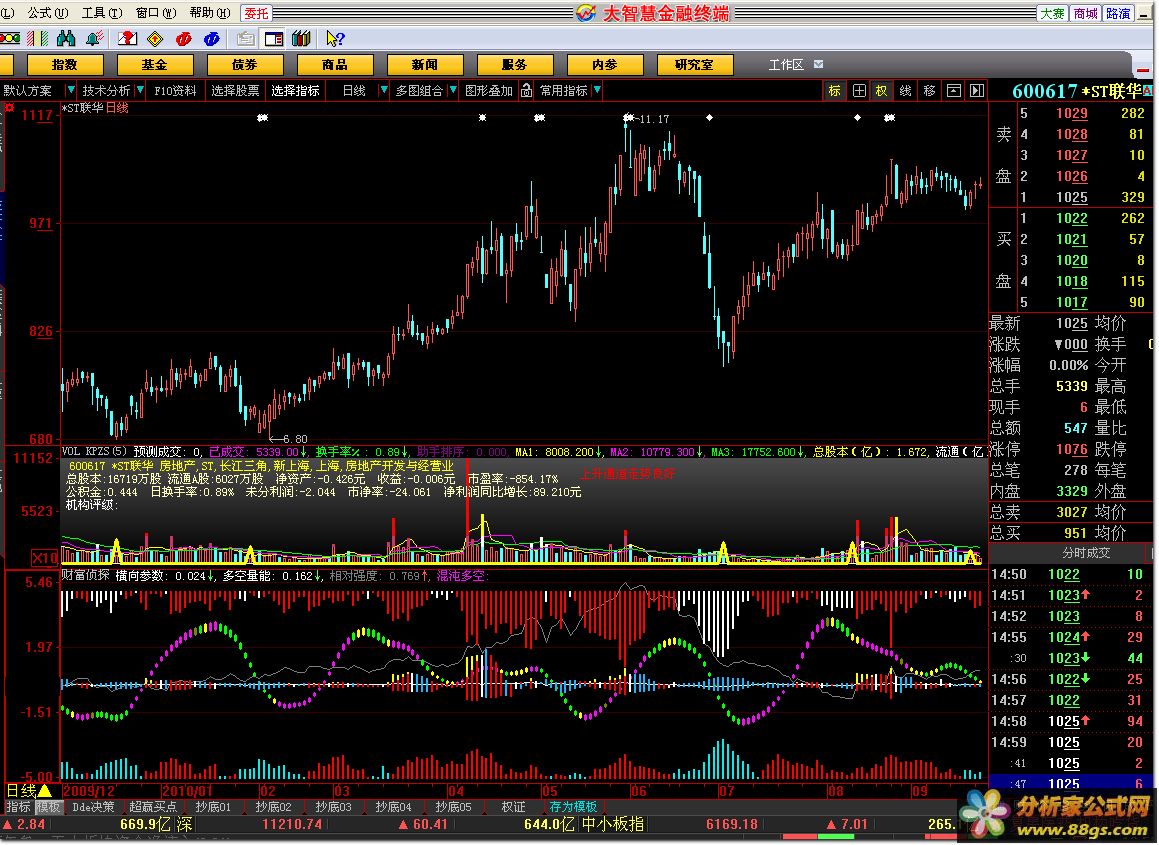
Task: Click the 路演 button at top right
Action: click(x=1118, y=13)
